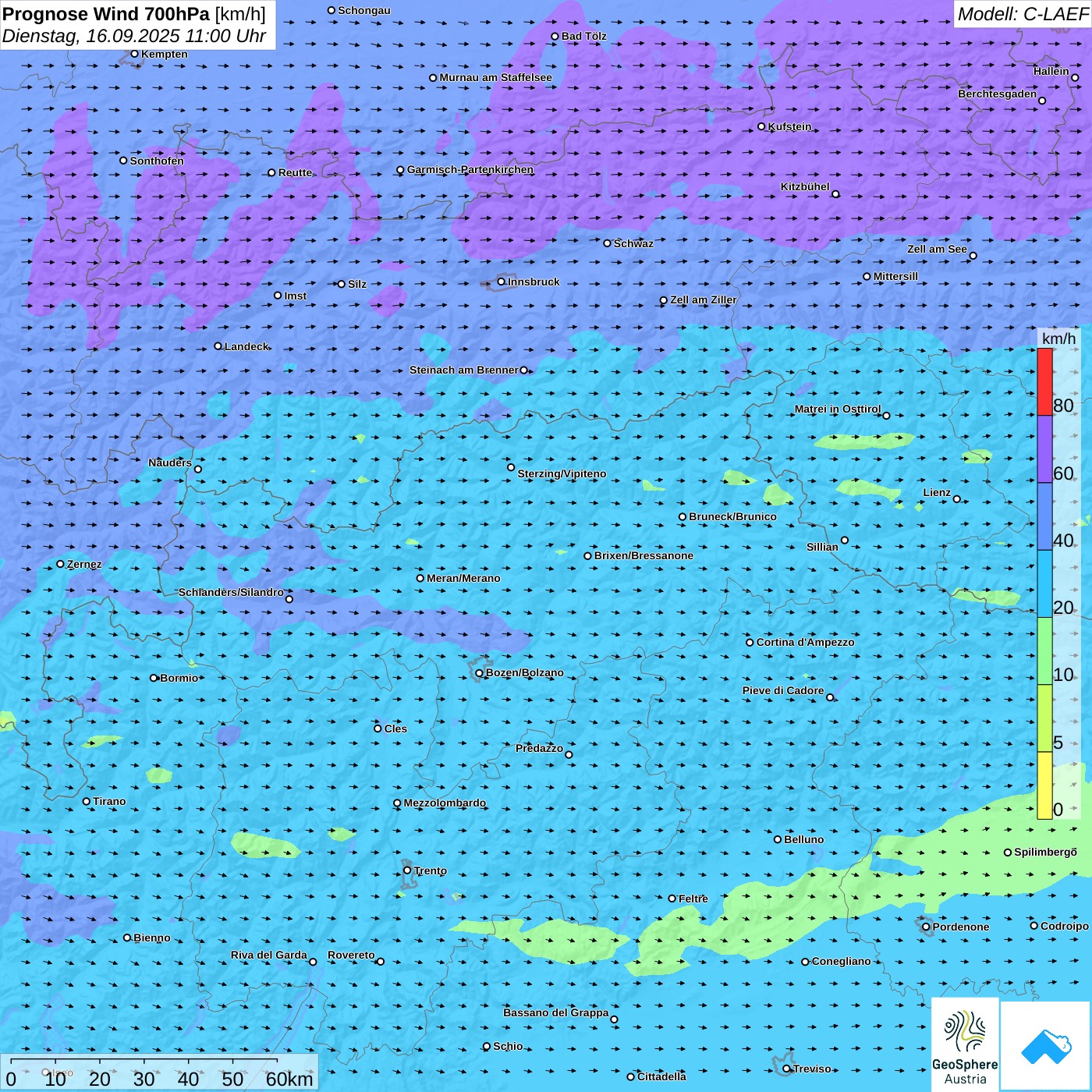1092x1092 pixels.
Task: Click the 'Bassano del Grappa' label
Action: (x=556, y=1012)
